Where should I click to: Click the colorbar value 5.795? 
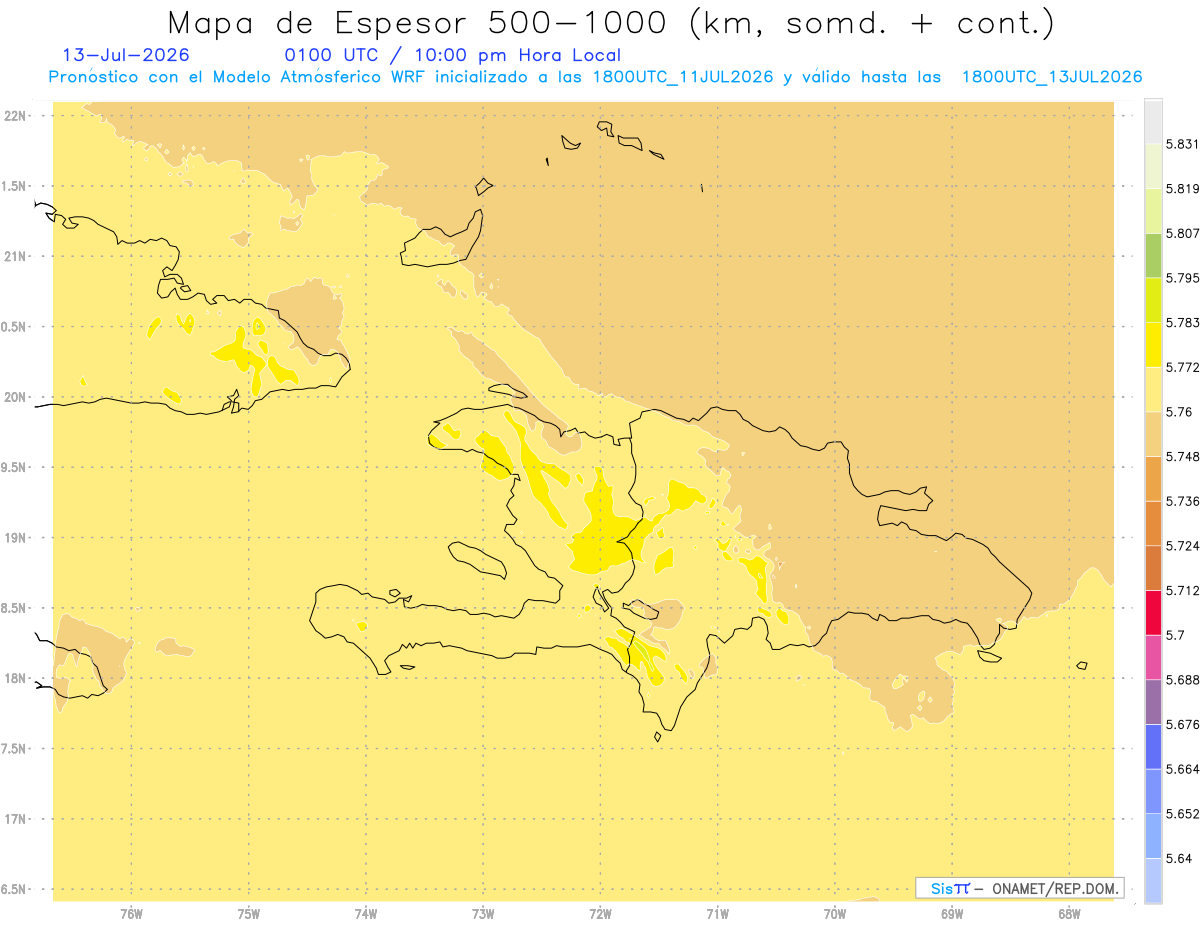click(x=1183, y=278)
